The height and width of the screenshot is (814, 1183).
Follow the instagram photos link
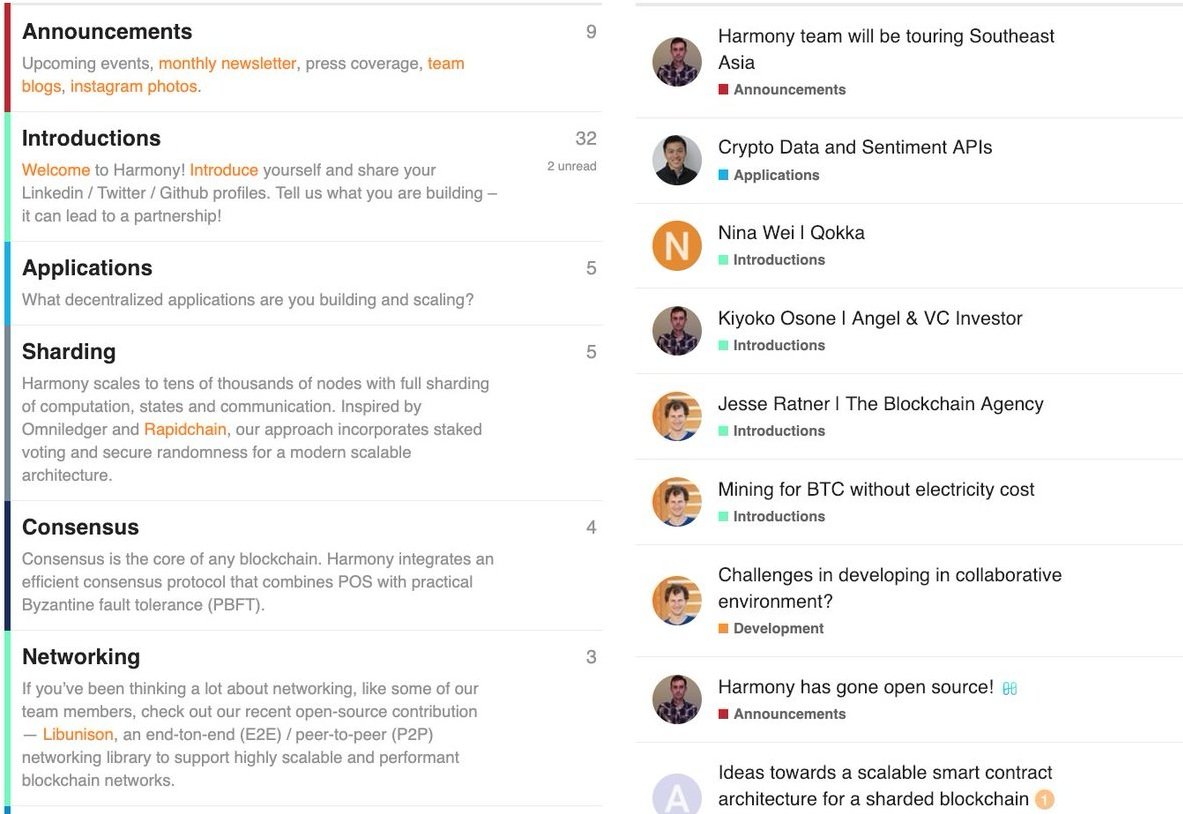coord(133,86)
